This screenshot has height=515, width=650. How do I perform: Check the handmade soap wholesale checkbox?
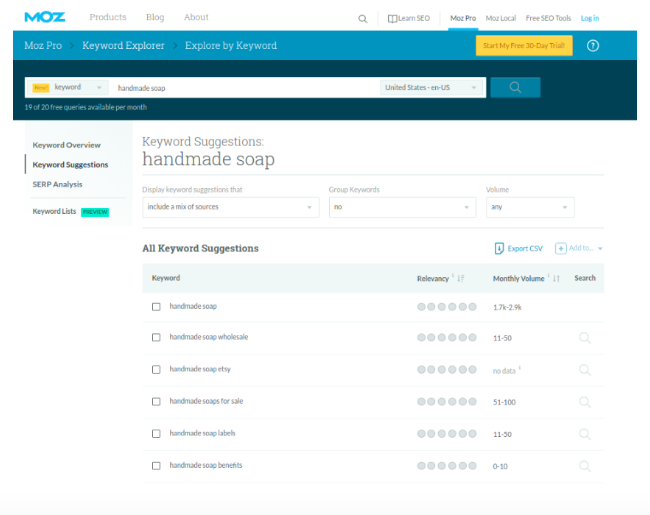tap(156, 337)
